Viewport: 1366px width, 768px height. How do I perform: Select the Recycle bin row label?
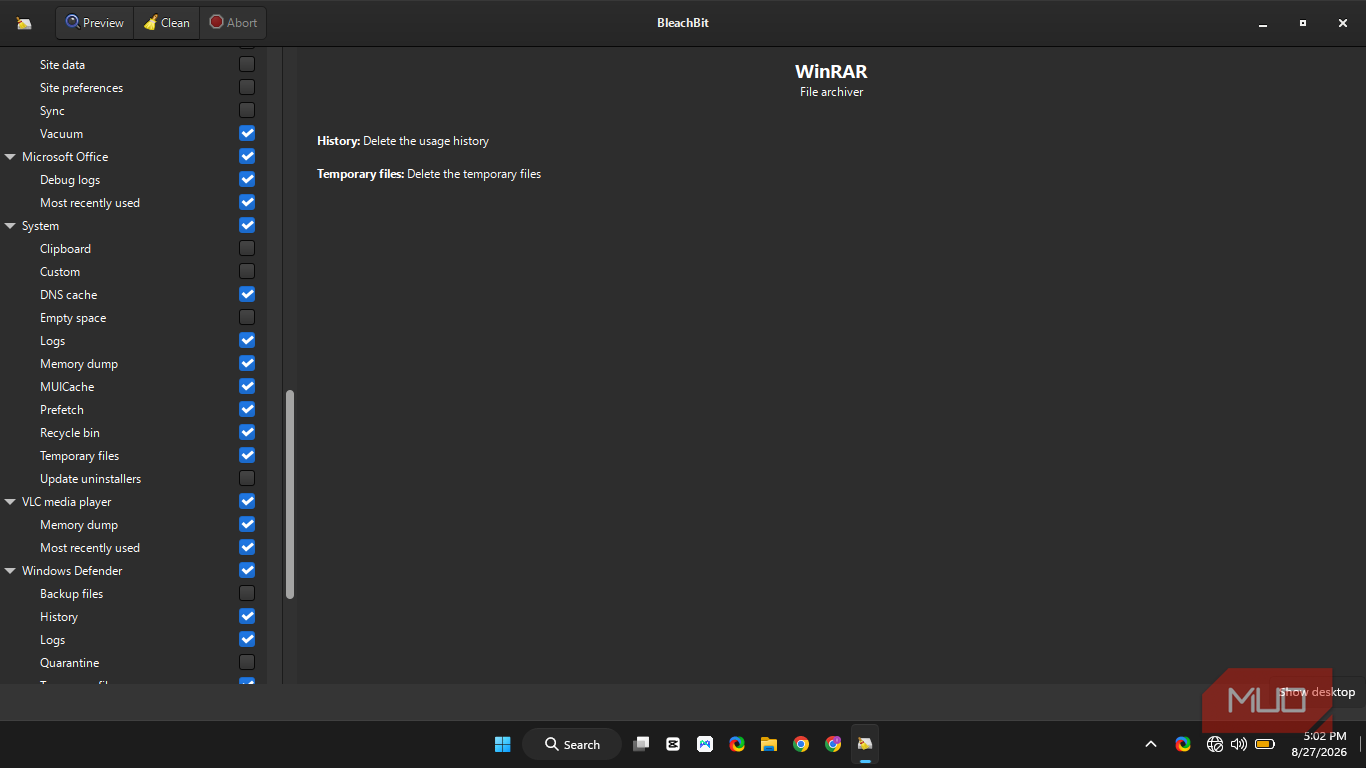(x=70, y=433)
